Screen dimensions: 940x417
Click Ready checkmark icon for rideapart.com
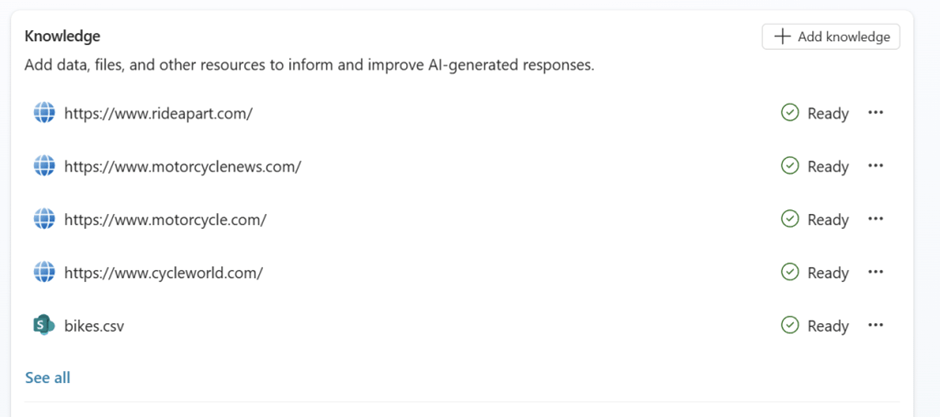[x=790, y=113]
